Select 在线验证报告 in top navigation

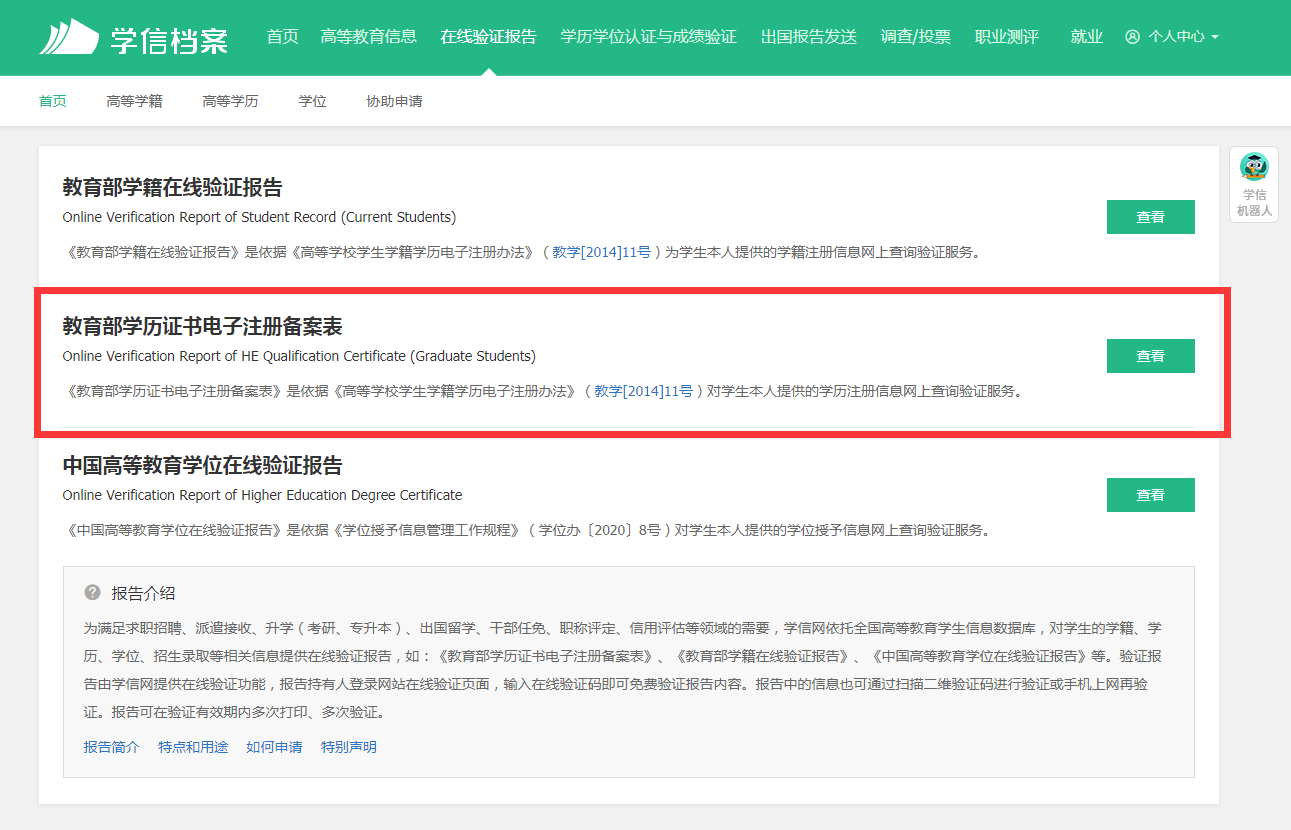488,37
